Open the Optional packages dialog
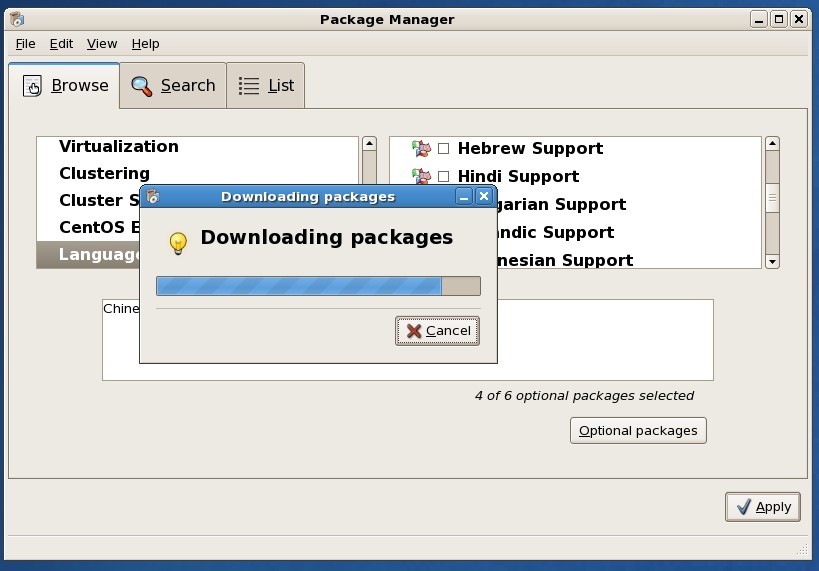 638,430
